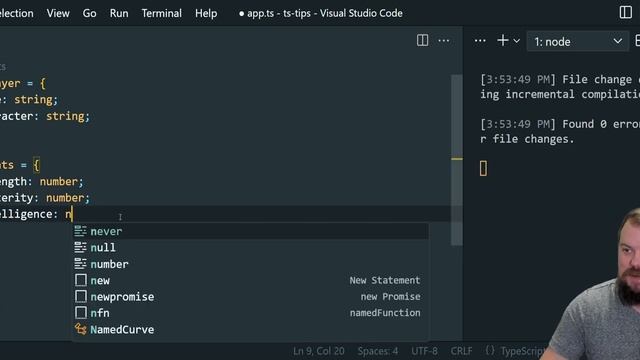The width and height of the screenshot is (640, 360).
Task: Click the keyword icon beside 'never'
Action: (80, 231)
